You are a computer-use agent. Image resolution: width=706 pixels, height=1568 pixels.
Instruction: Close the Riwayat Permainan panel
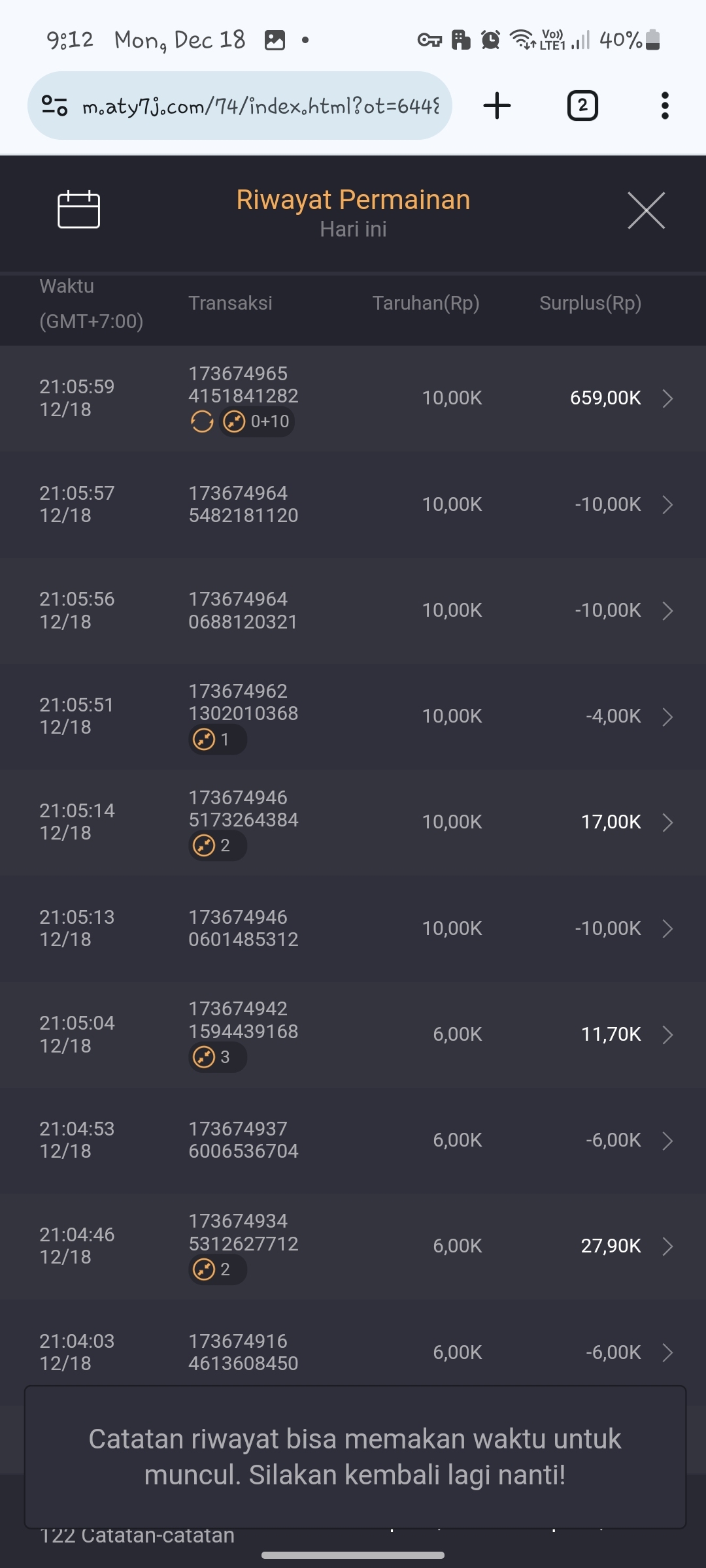point(646,210)
